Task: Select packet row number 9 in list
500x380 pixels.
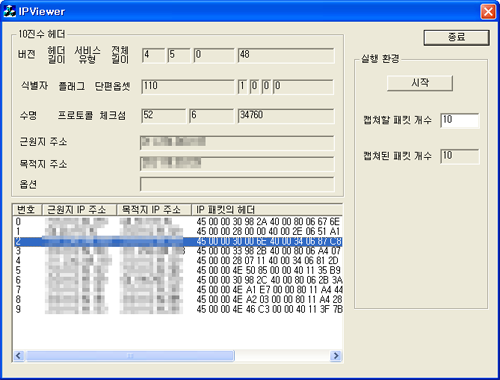Action: tap(178, 309)
